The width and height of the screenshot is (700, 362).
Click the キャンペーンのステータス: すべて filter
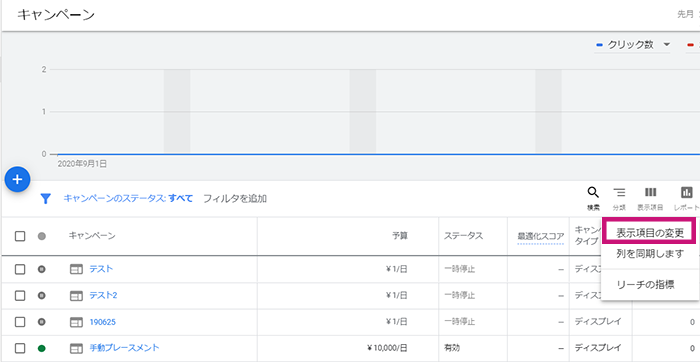click(128, 199)
